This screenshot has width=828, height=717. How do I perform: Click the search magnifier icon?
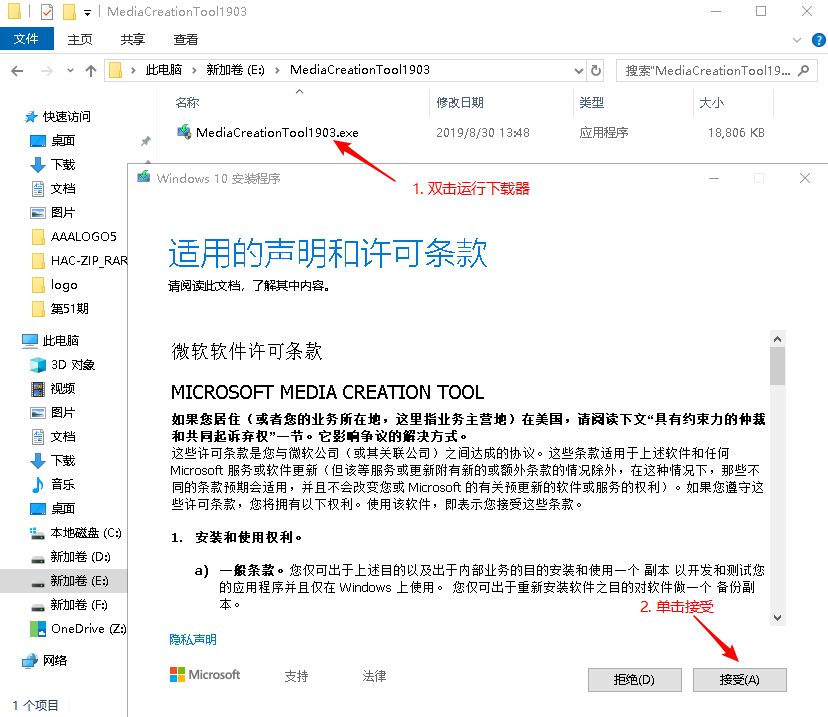pyautogui.click(x=804, y=70)
